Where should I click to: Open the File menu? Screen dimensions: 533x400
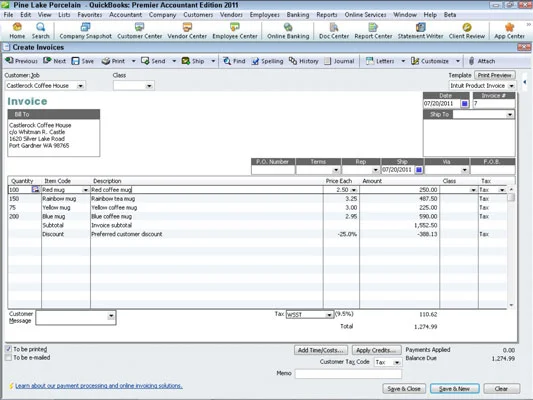(x=8, y=15)
